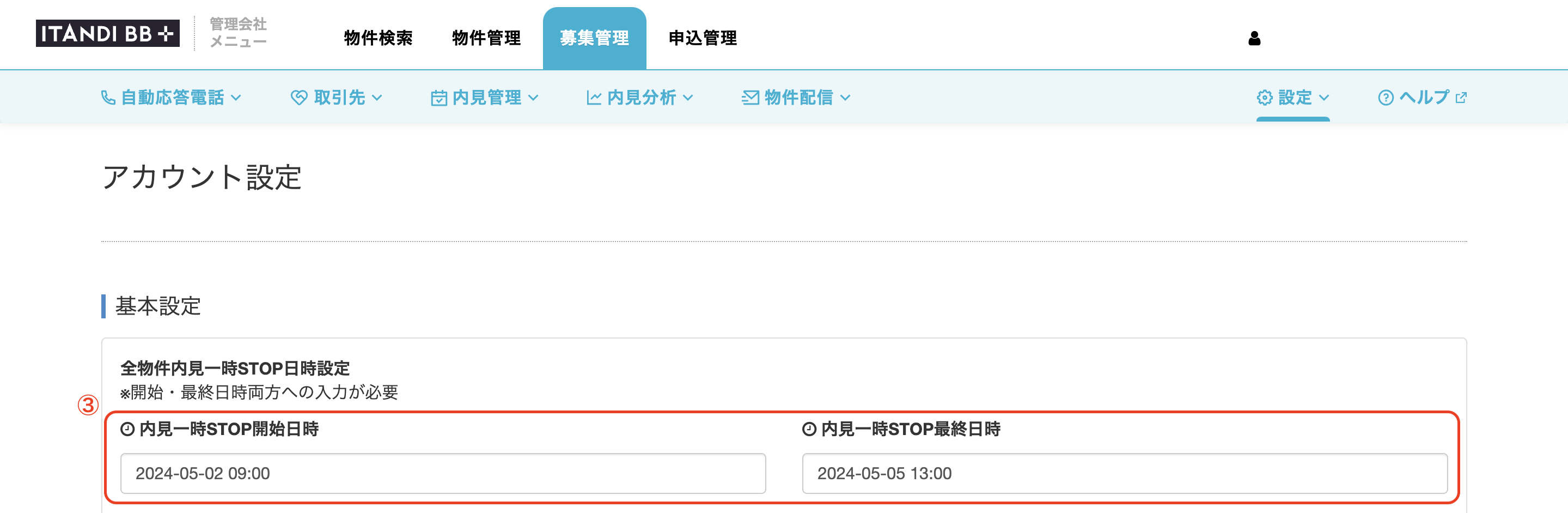This screenshot has height=513, width=1568.
Task: Expand the 自動応答電話 dropdown chevron
Action: (236, 98)
